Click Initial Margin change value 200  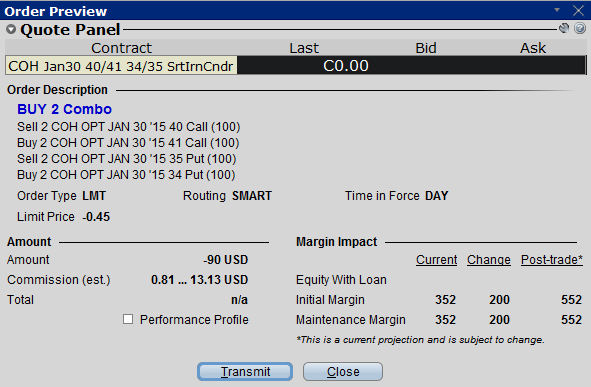point(499,300)
